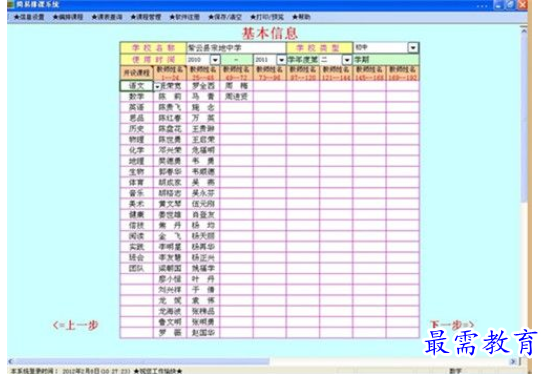Click the vertical scrollbar up arrow
Image resolution: width=546 pixels, height=374 pixels.
pos(524,31)
